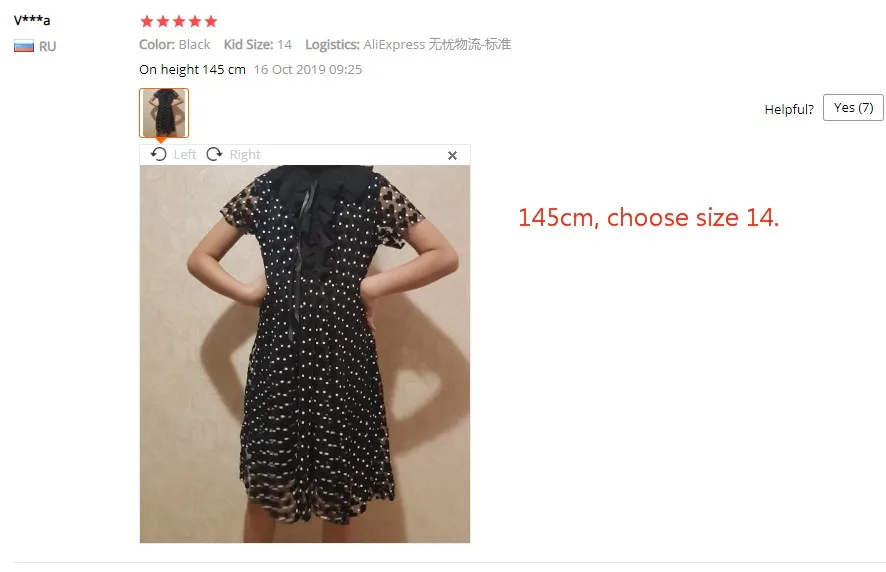
Task: Click the rotate left arrow icon
Action: pyautogui.click(x=159, y=154)
